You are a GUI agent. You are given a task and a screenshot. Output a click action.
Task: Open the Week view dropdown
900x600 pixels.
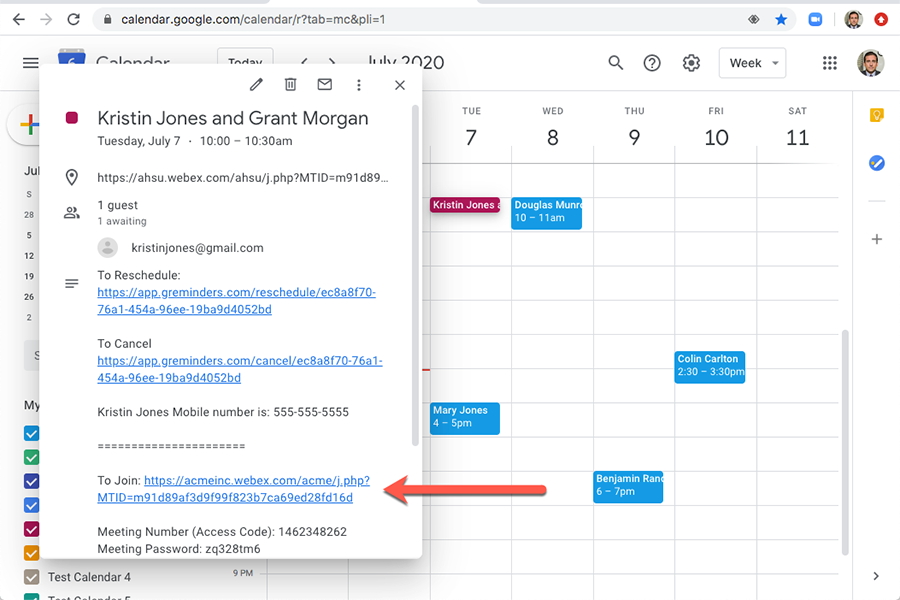click(x=752, y=63)
